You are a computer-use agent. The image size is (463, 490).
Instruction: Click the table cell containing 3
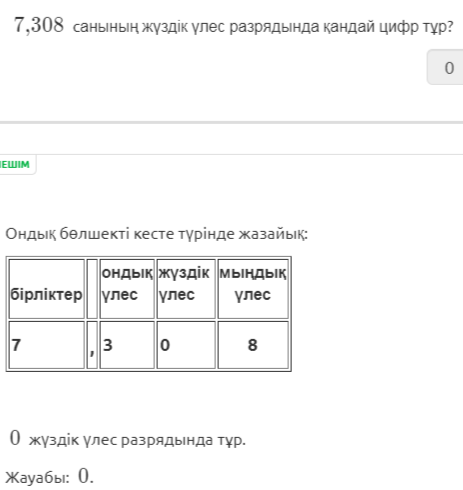pos(127,345)
